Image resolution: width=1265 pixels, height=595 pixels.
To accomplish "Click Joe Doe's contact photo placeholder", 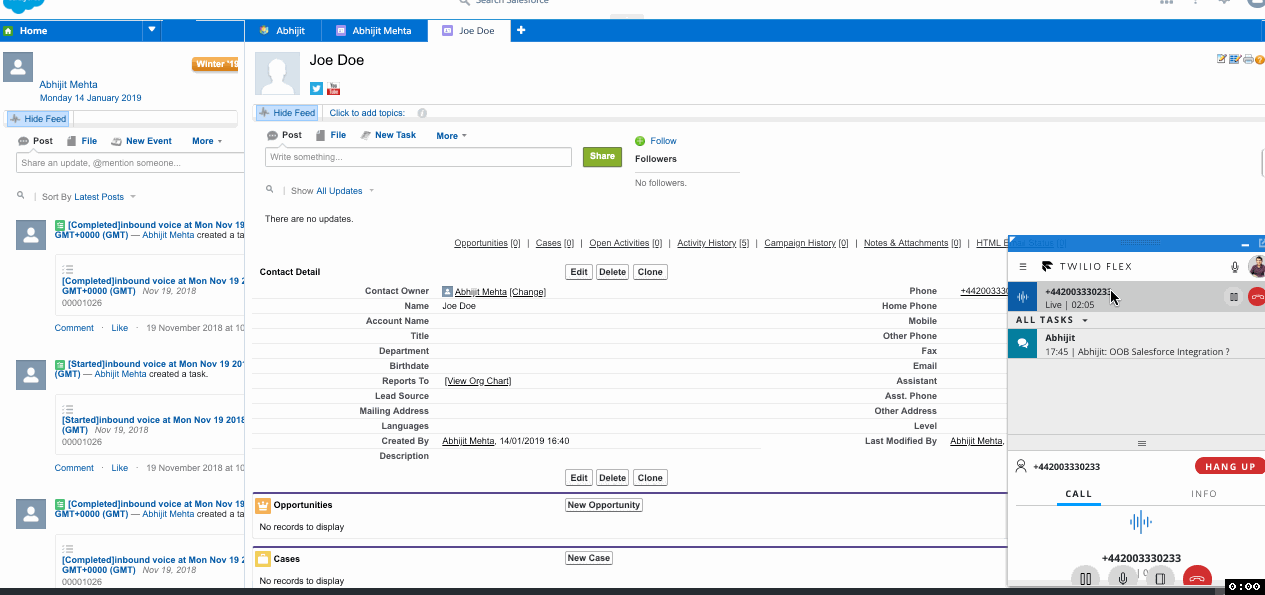I will point(278,75).
